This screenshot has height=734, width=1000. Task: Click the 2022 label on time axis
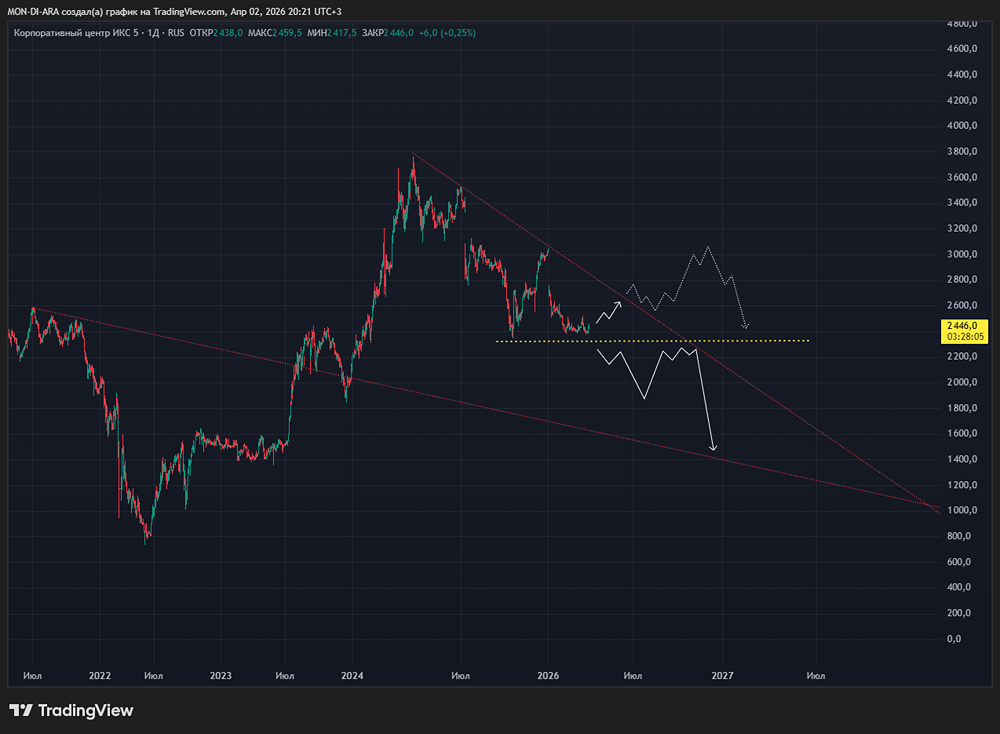pyautogui.click(x=99, y=675)
